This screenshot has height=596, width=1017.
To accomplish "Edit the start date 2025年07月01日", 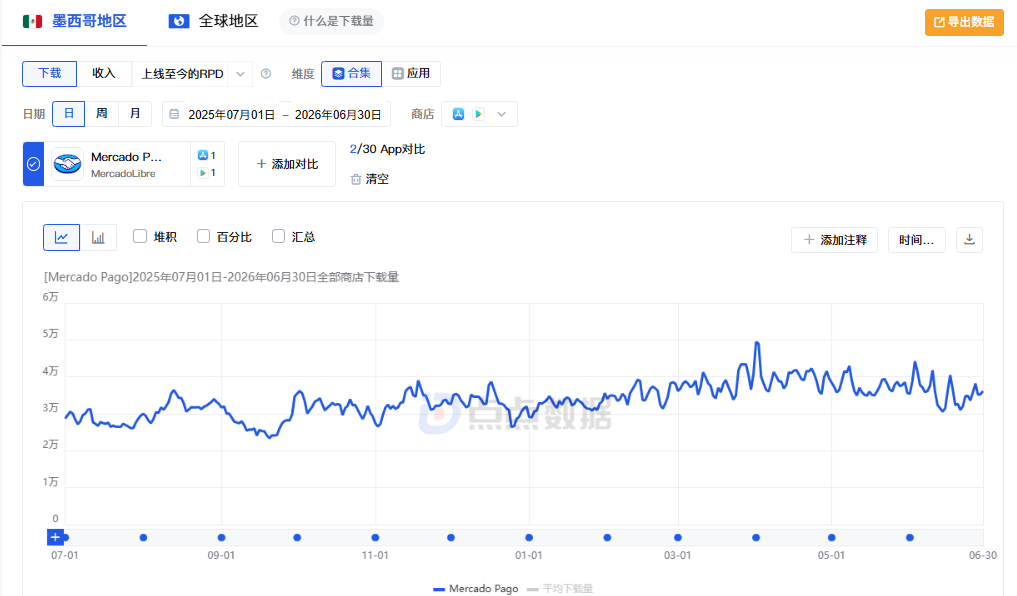I will 232,115.
